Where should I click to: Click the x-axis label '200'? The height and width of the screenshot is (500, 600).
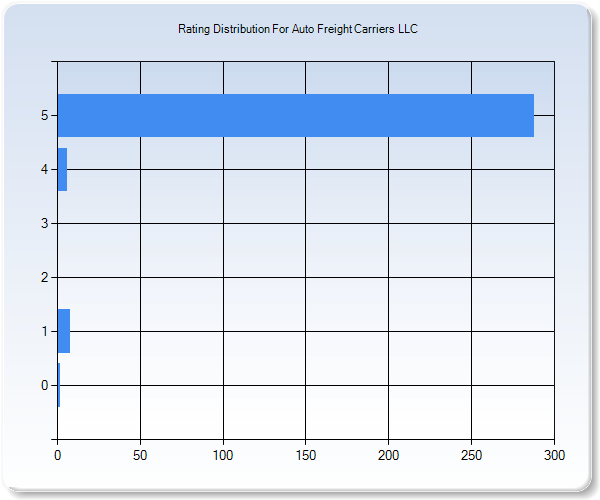[388, 455]
